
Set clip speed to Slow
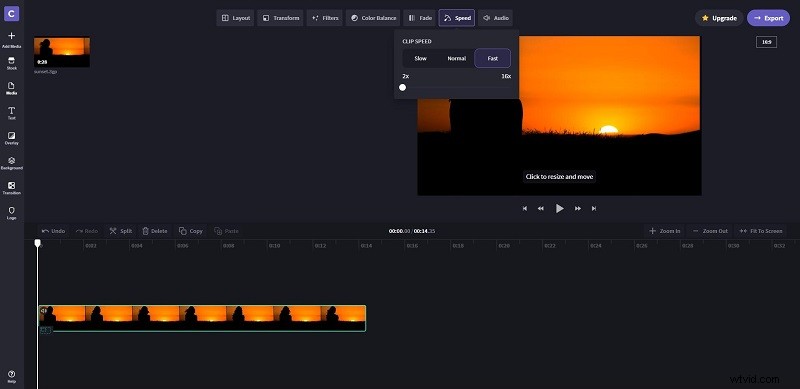420,58
